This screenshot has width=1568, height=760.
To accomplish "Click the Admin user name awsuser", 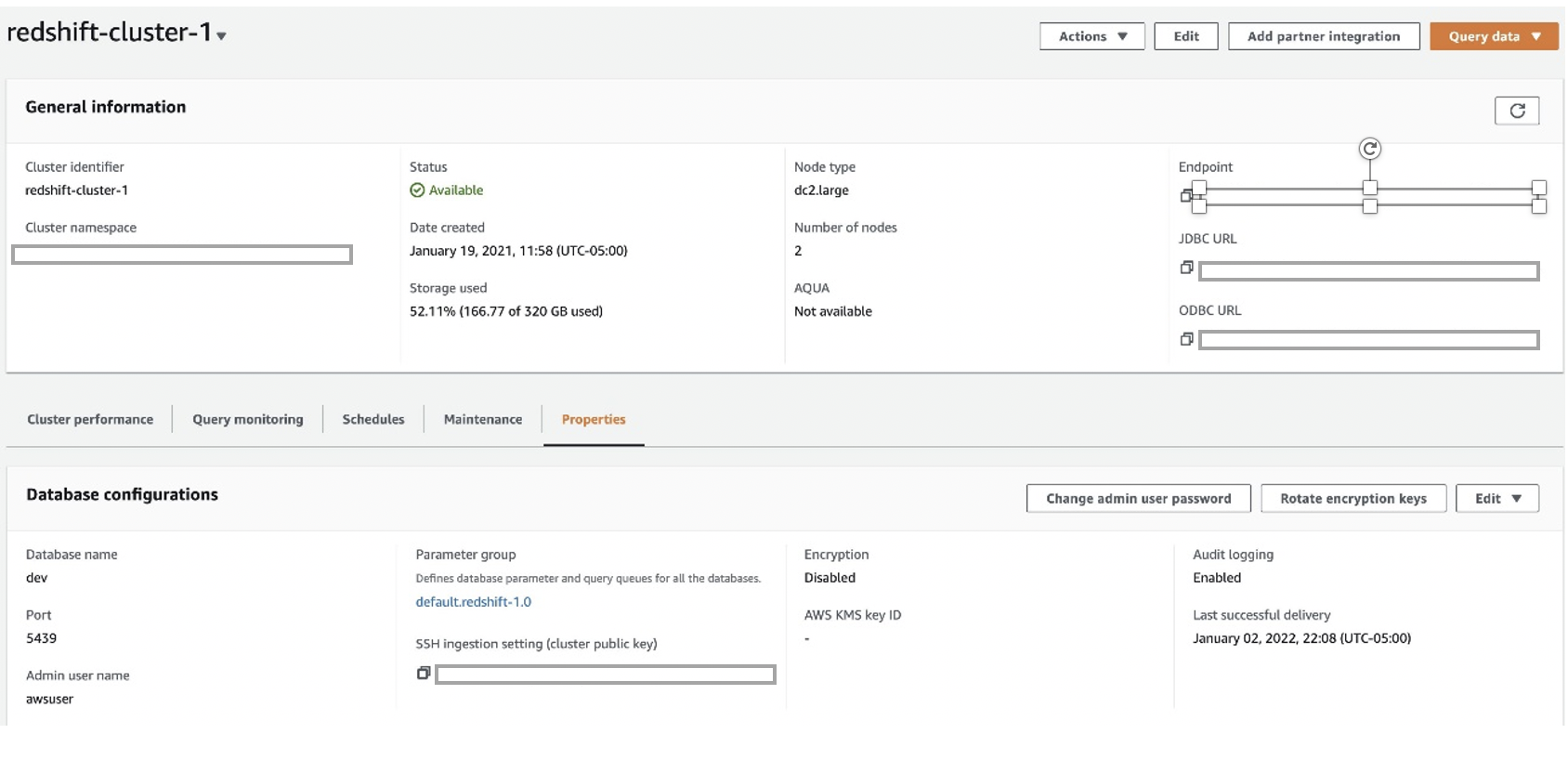I will click(x=50, y=699).
